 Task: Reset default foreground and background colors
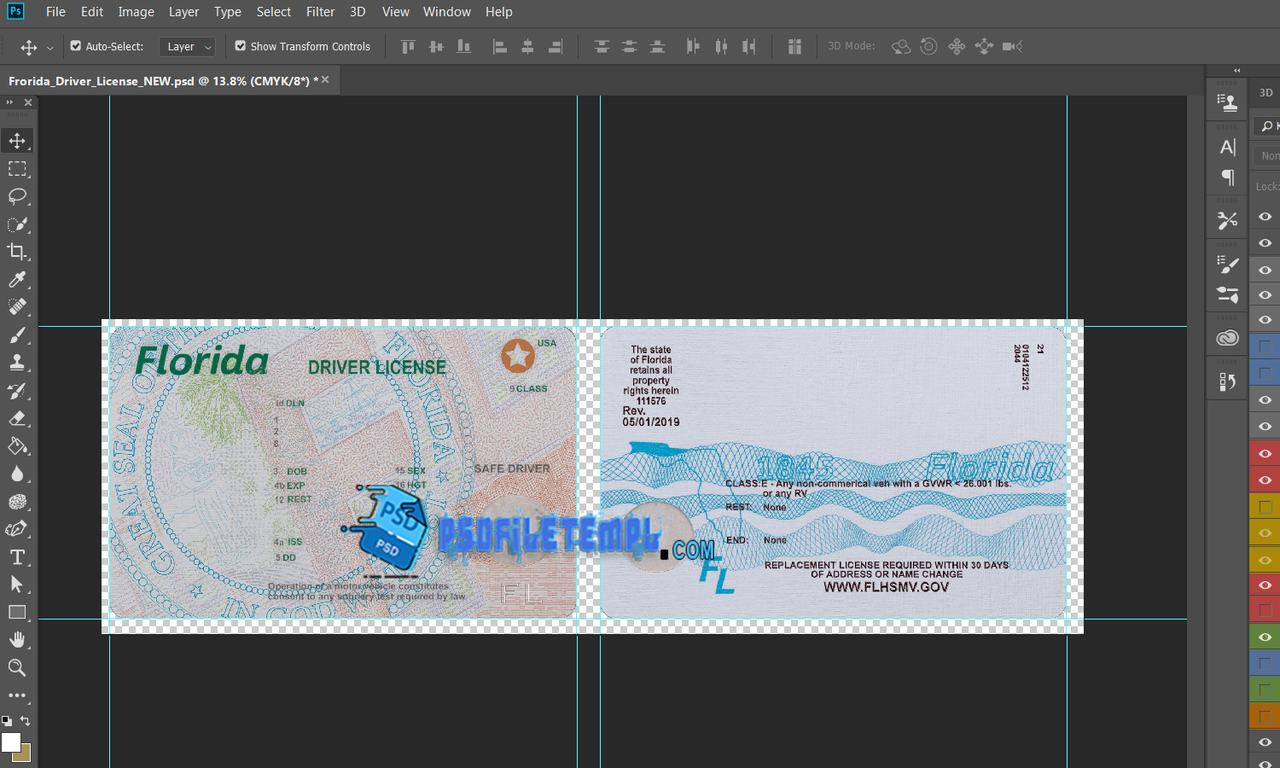[x=7, y=721]
